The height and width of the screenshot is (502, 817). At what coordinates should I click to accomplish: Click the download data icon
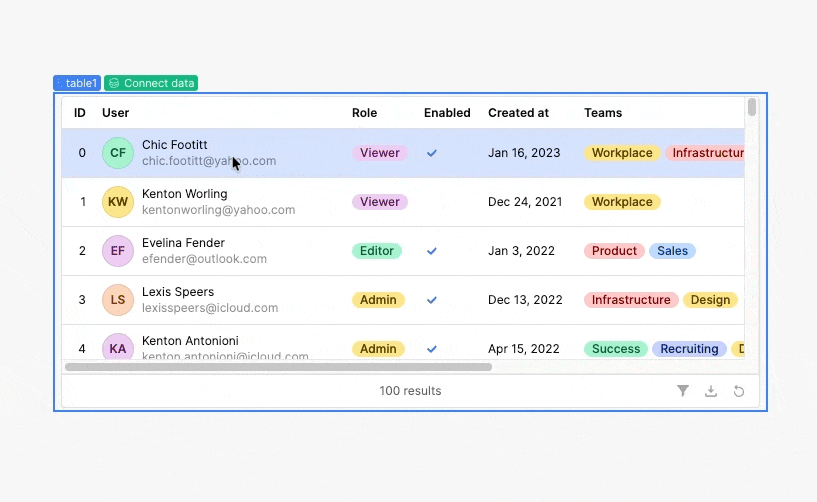[x=711, y=391]
